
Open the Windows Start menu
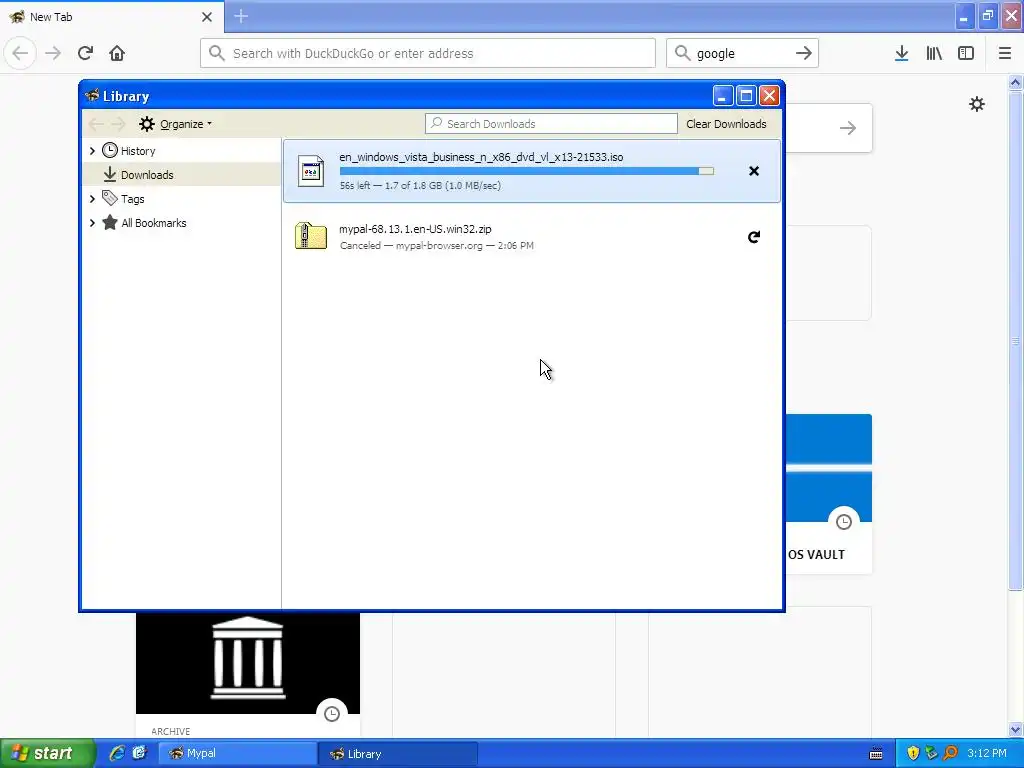click(x=46, y=753)
